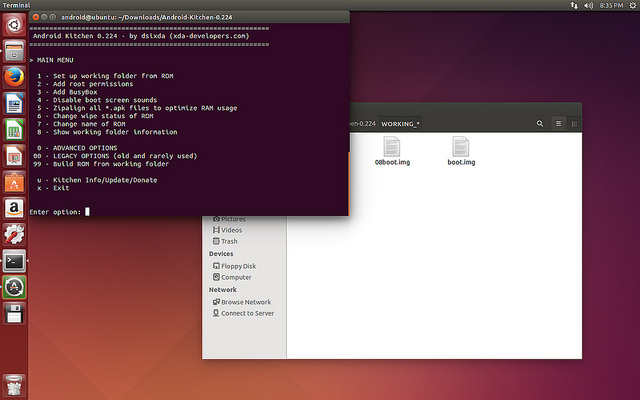Open LibreOffice Calc from the launcher
Screen dimensions: 640x400
[x=14, y=130]
